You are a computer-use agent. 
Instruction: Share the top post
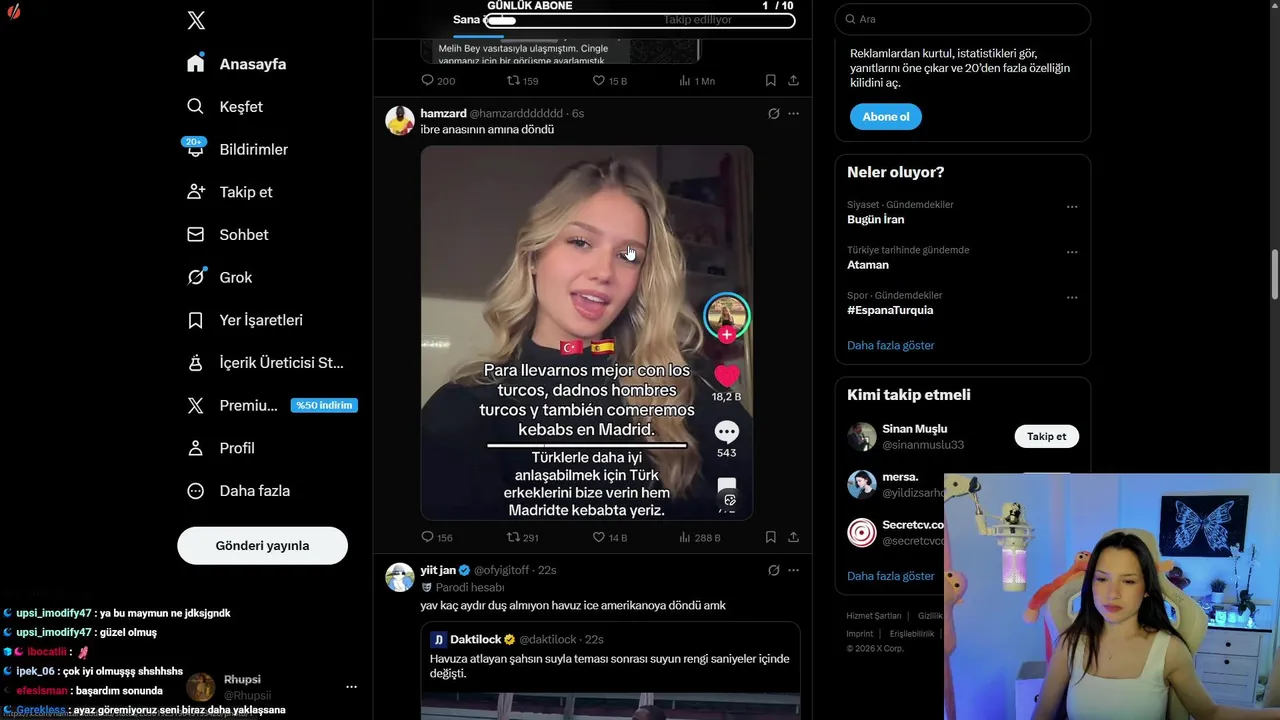click(793, 81)
